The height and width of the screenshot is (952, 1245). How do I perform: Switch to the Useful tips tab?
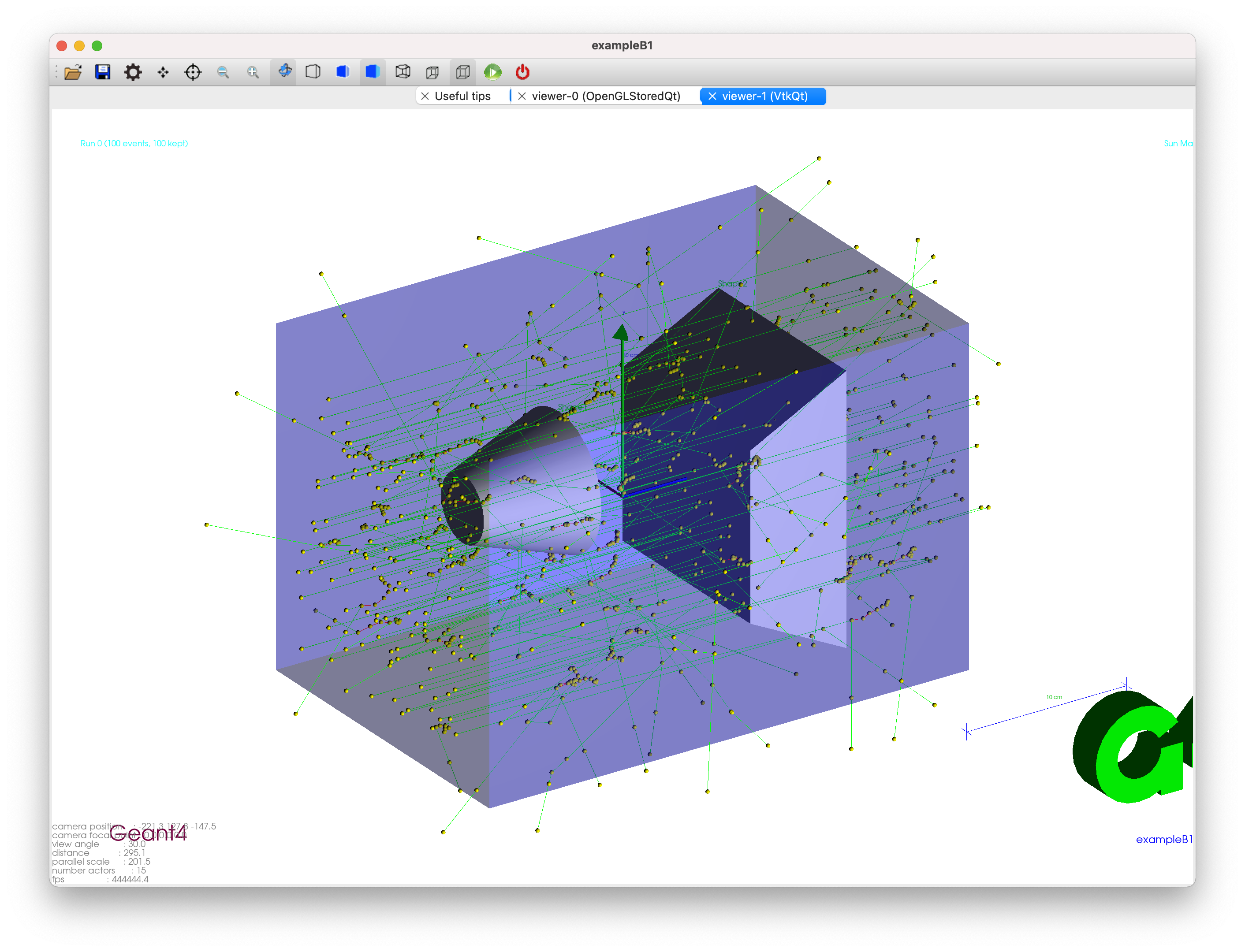click(462, 97)
